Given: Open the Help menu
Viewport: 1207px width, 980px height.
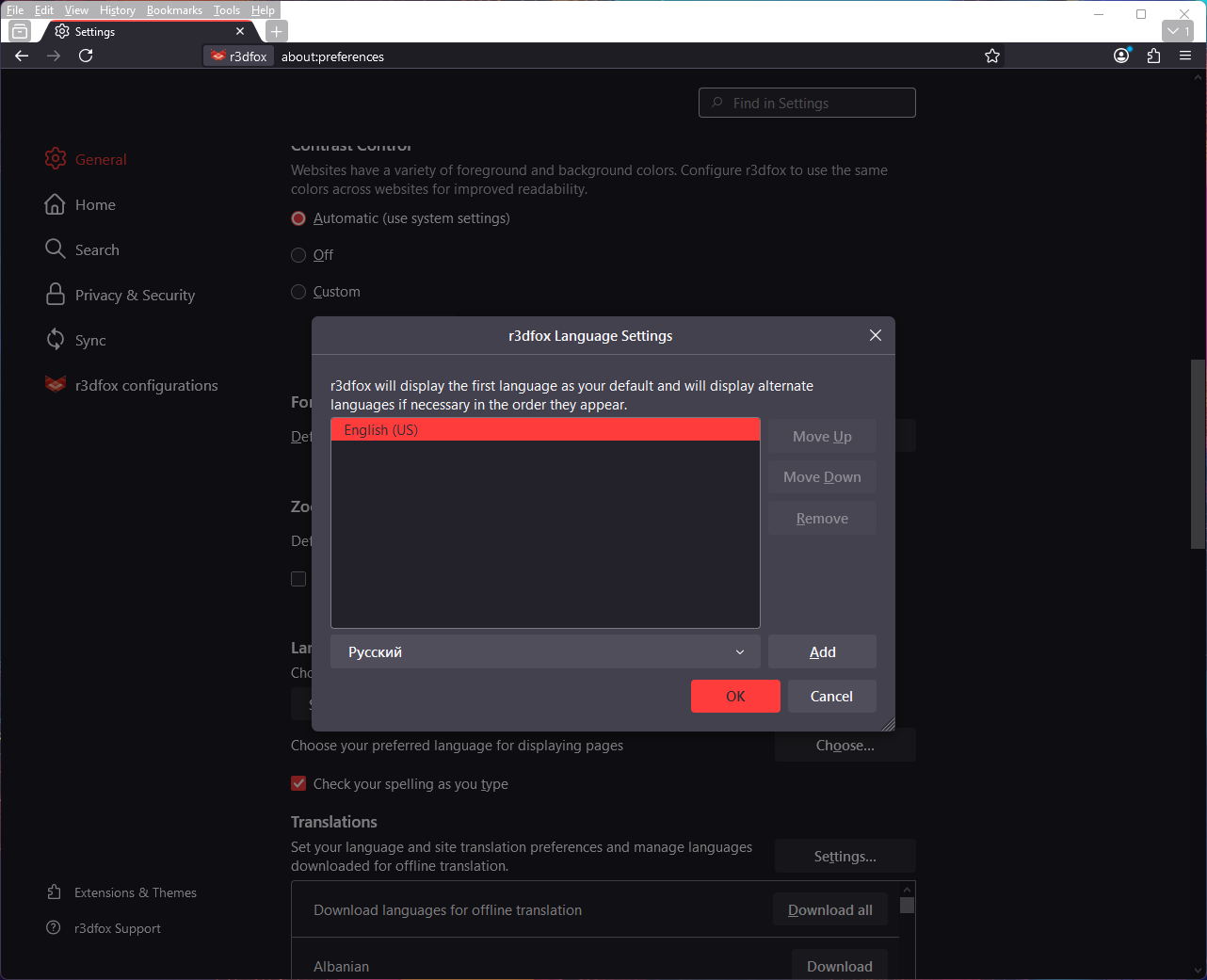Looking at the screenshot, I should [x=263, y=10].
